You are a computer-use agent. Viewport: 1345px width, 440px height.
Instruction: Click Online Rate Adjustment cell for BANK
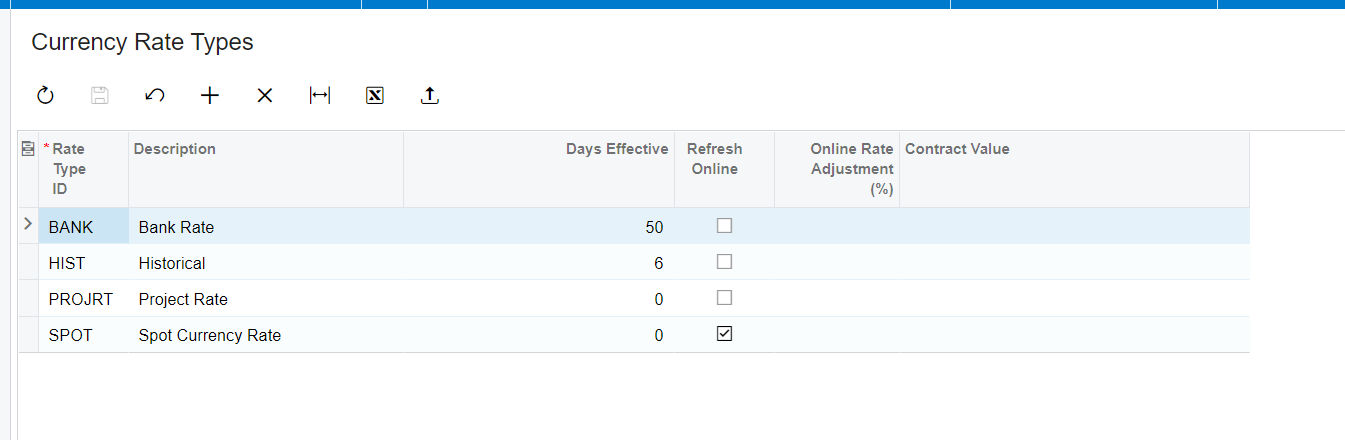[x=837, y=227]
